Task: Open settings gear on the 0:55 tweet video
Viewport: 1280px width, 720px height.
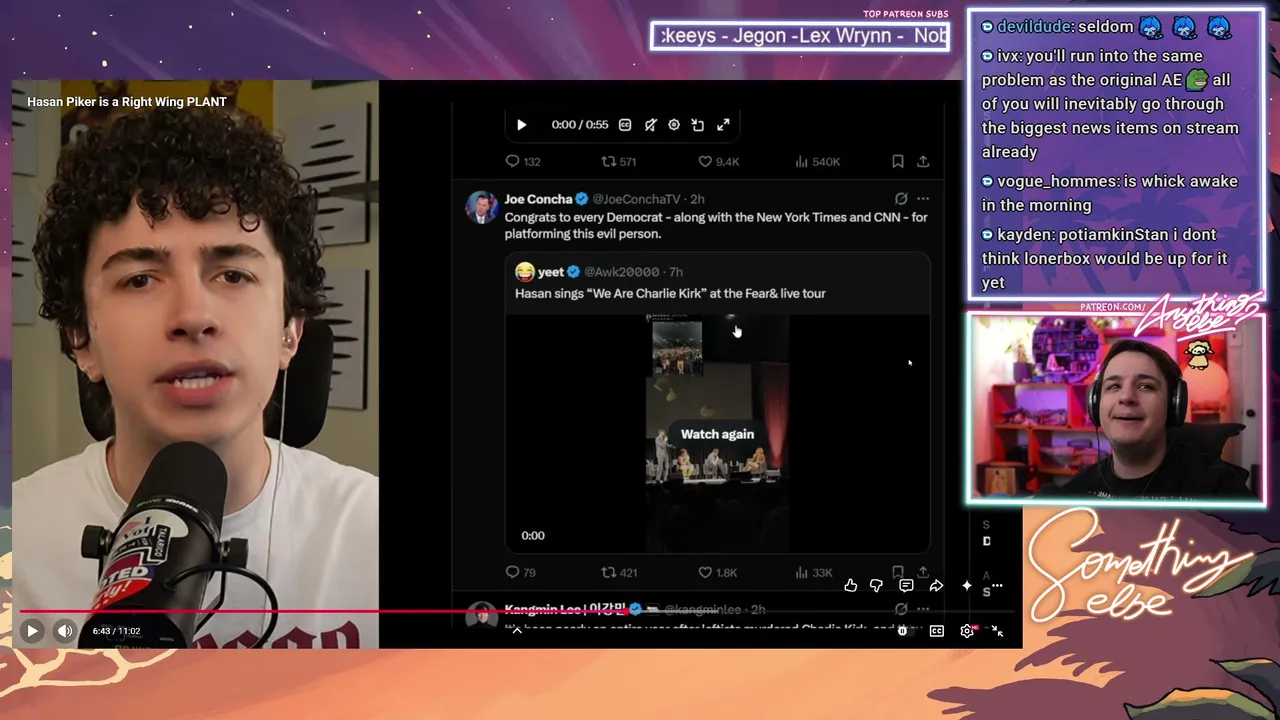Action: pos(674,125)
